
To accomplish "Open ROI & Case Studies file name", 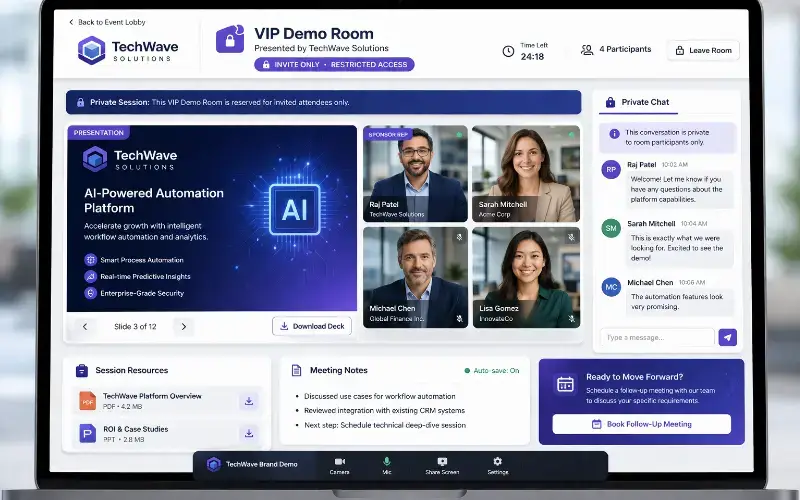I will 136,429.
